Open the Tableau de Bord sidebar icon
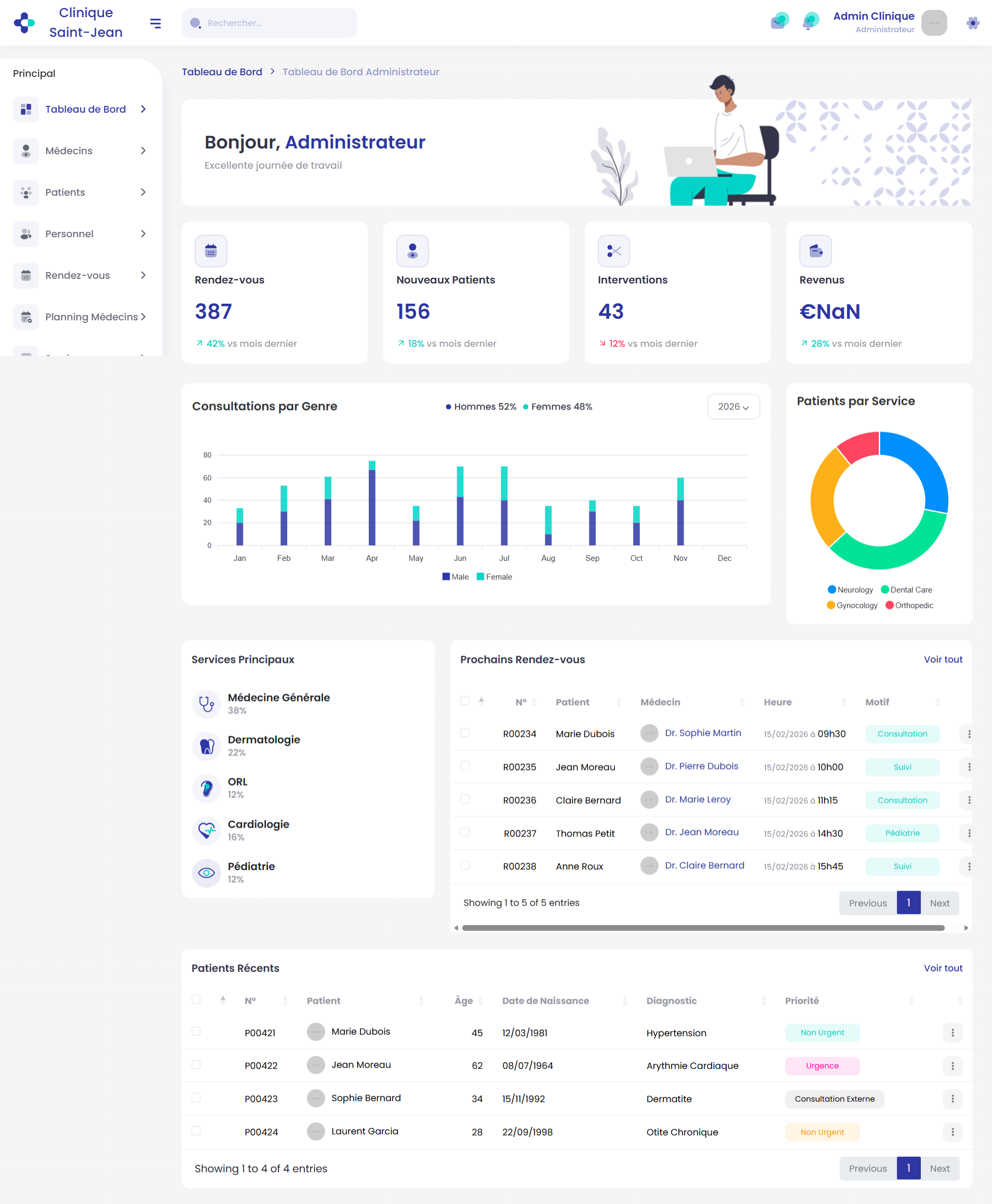This screenshot has width=992, height=1204. pos(26,109)
